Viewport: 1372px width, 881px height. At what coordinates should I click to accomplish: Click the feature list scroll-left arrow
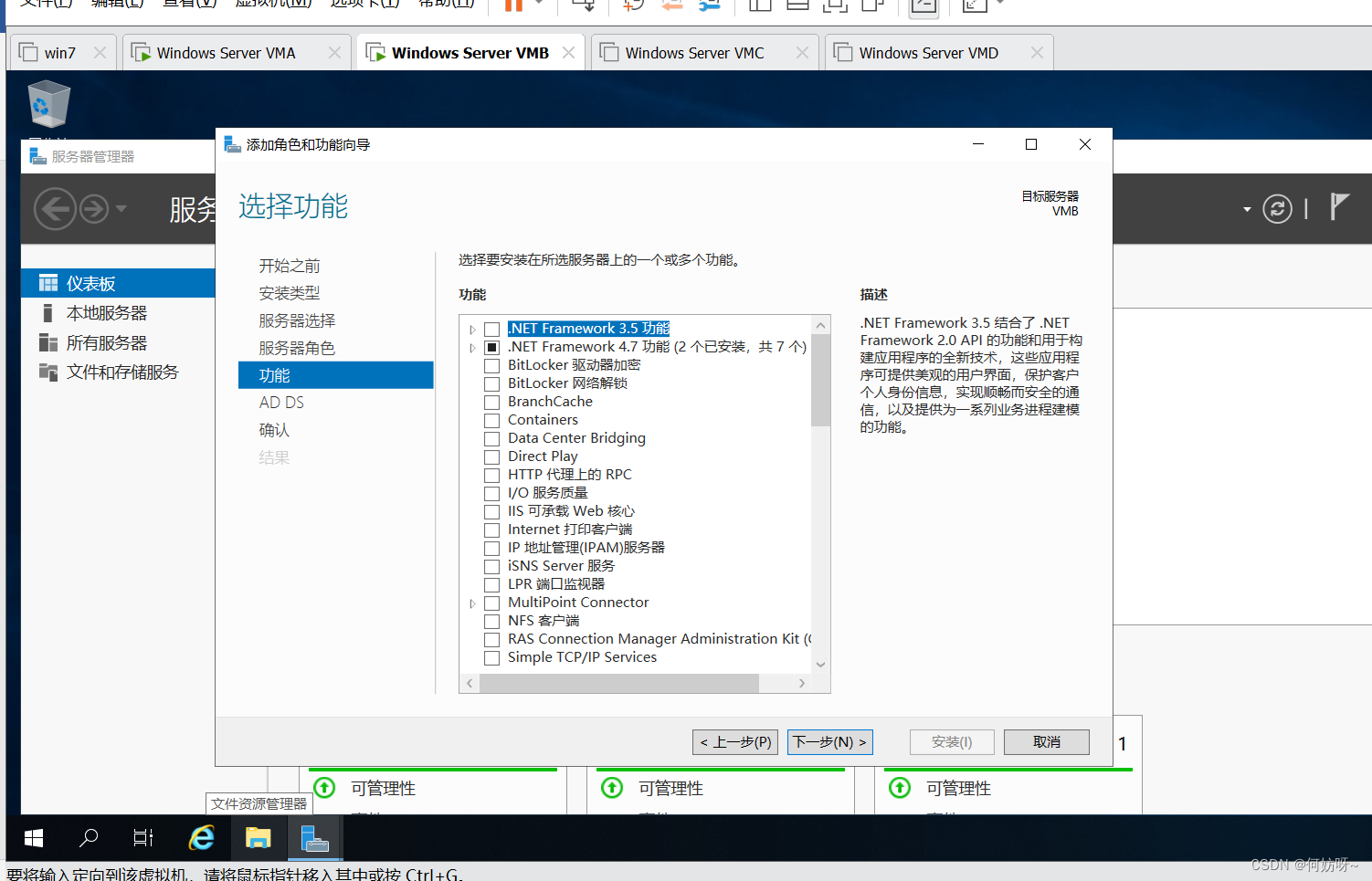[470, 683]
